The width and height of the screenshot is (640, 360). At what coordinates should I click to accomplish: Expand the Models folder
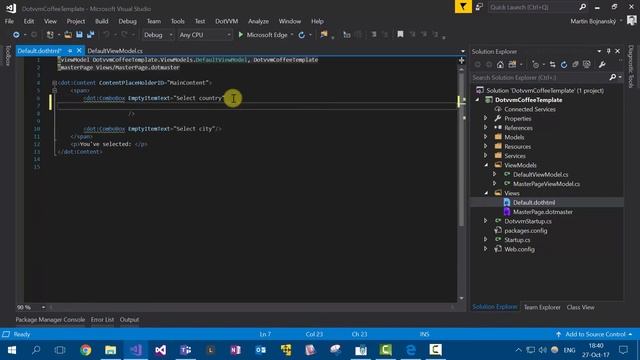(486, 137)
